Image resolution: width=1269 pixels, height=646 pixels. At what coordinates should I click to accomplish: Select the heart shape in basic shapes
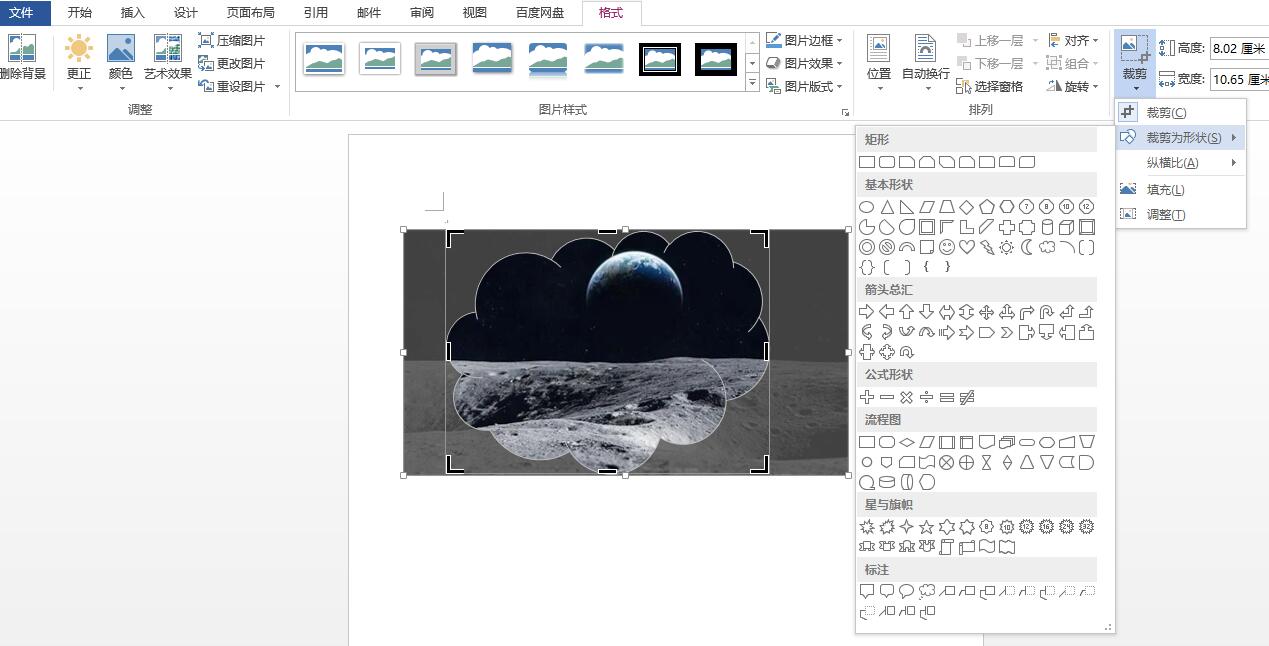coord(967,247)
